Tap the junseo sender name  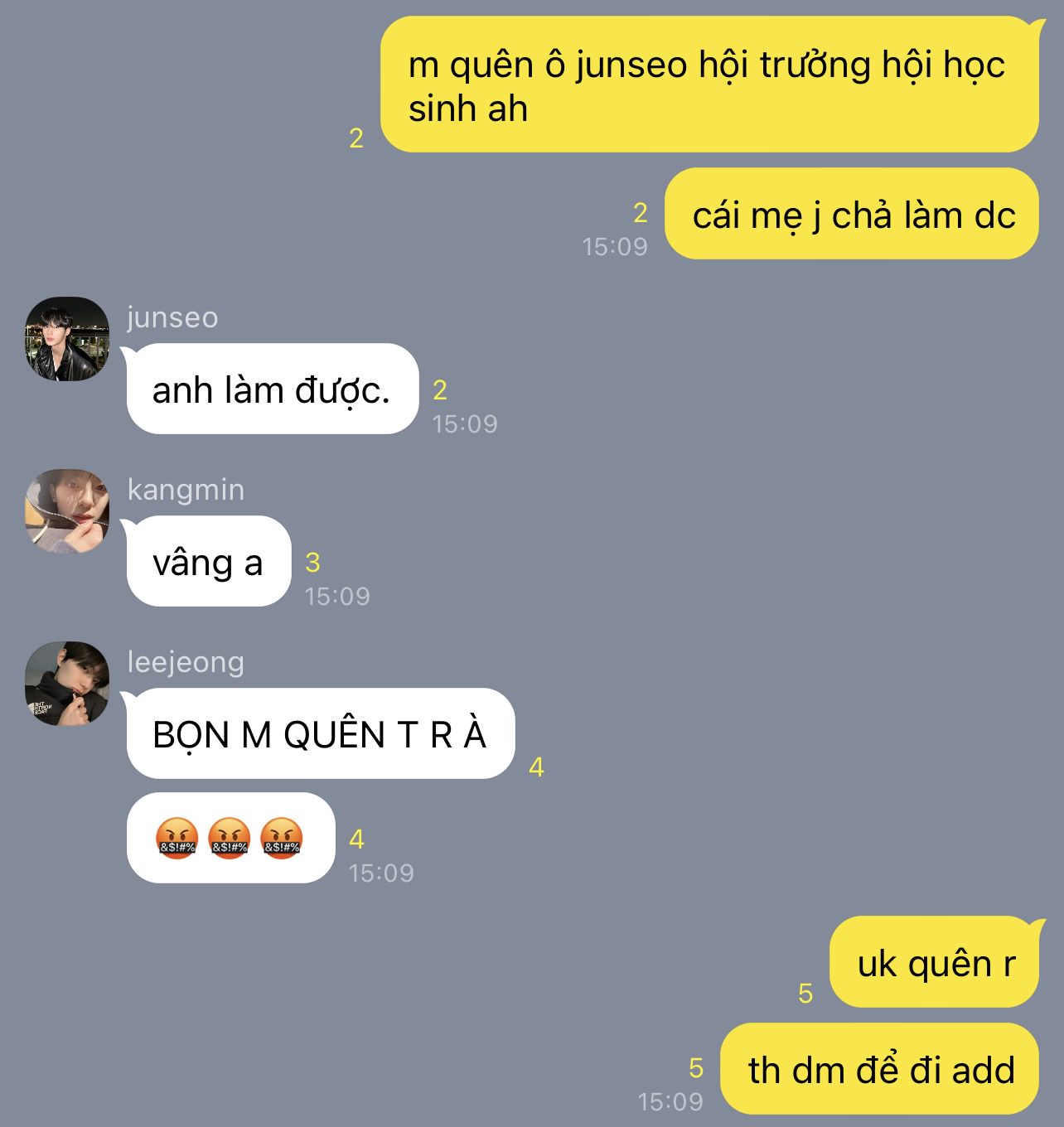[x=172, y=317]
